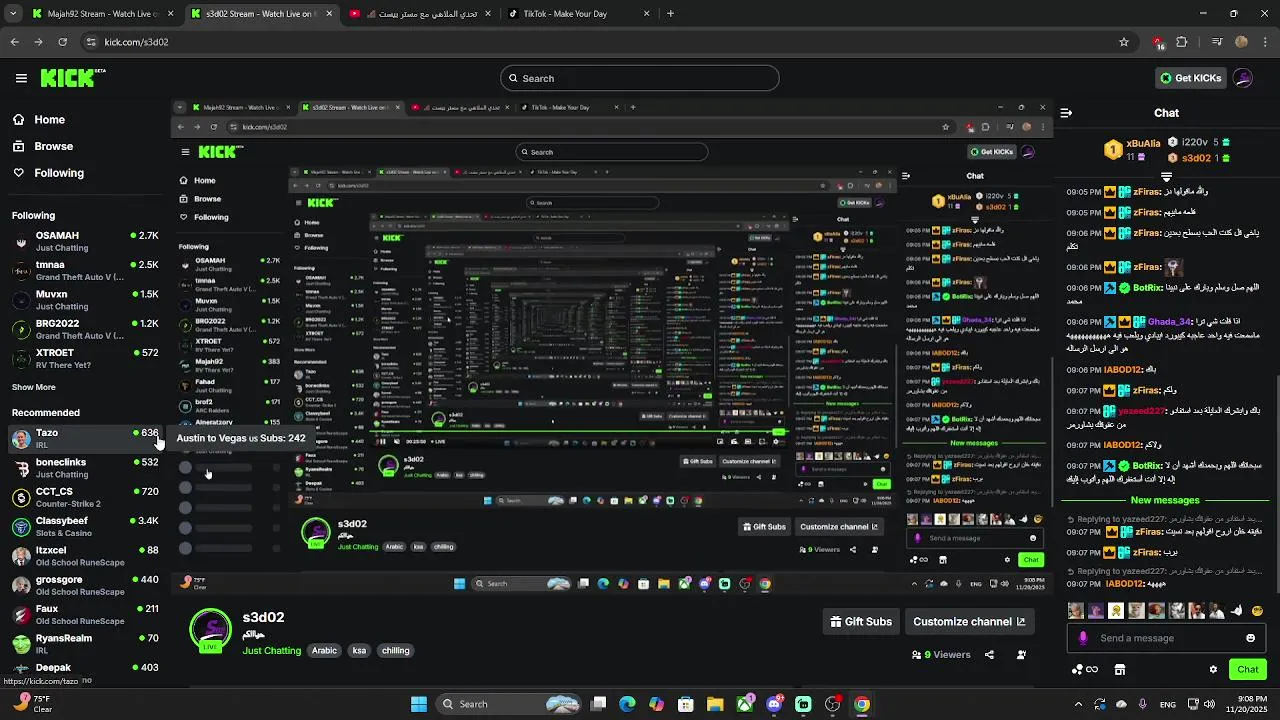Show hidden system tray icons
The width and height of the screenshot is (1280, 720).
pyautogui.click(x=1078, y=704)
